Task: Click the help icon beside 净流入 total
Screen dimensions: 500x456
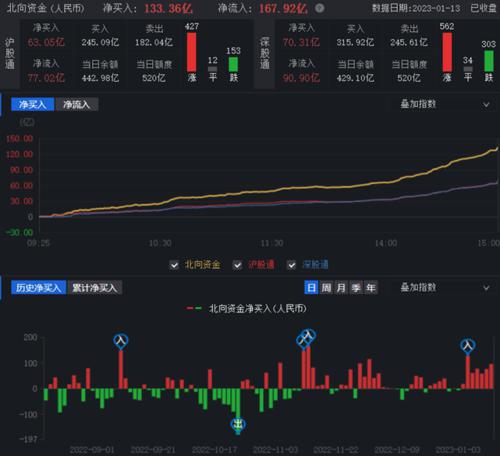Action: tap(319, 8)
